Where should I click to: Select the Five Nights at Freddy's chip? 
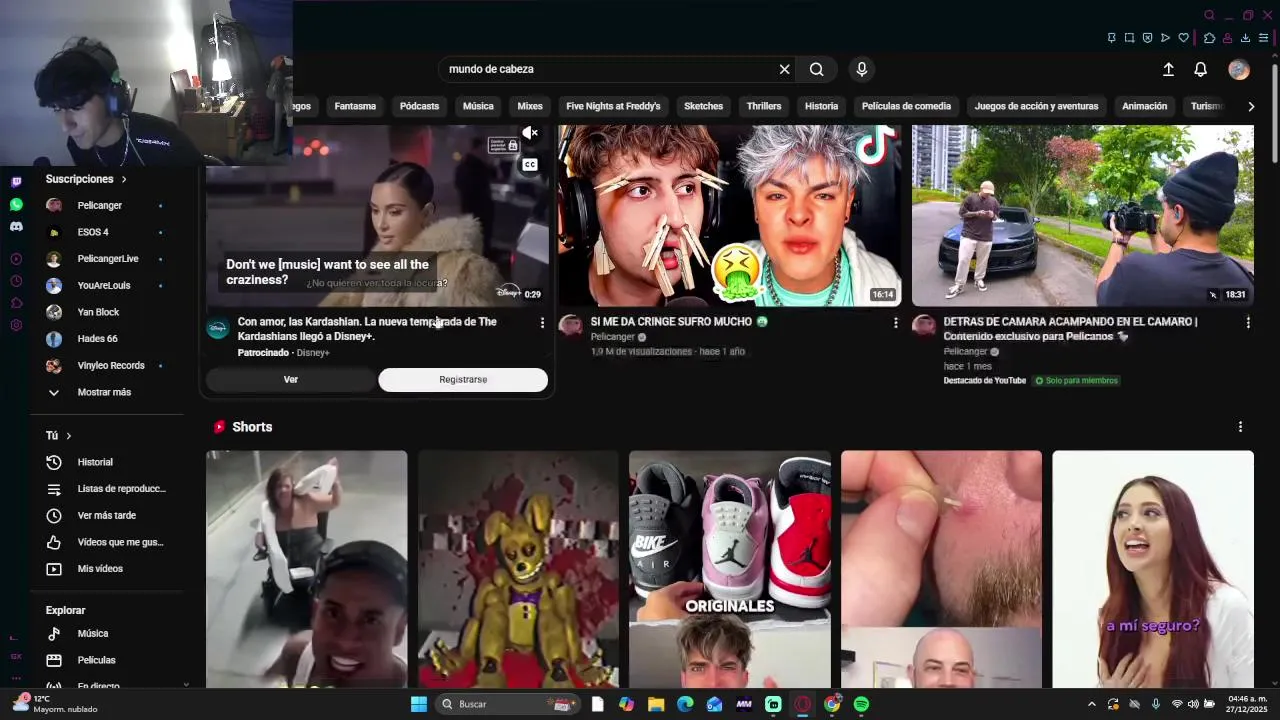pos(613,106)
